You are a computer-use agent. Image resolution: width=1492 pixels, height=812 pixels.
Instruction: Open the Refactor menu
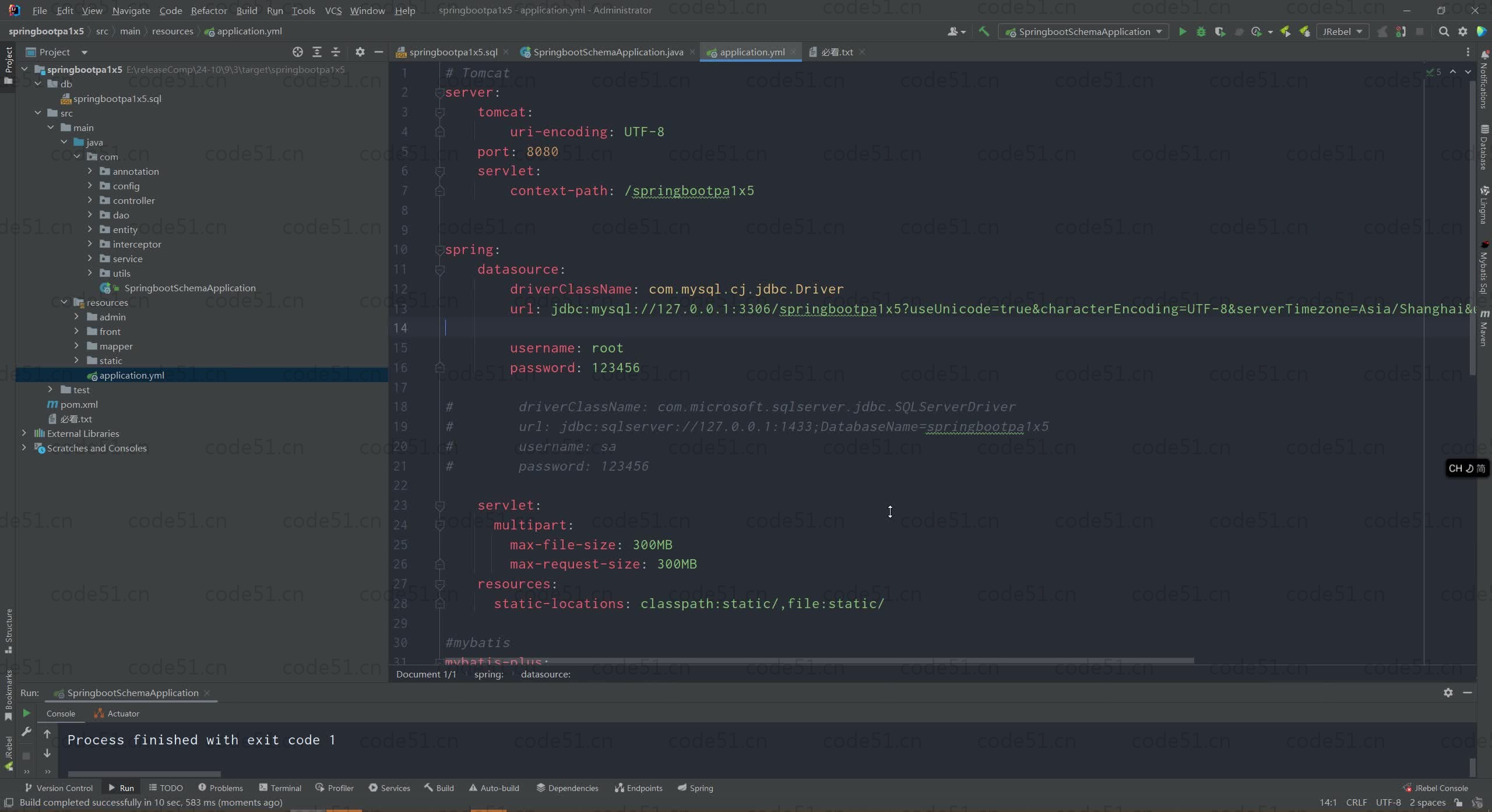[209, 10]
